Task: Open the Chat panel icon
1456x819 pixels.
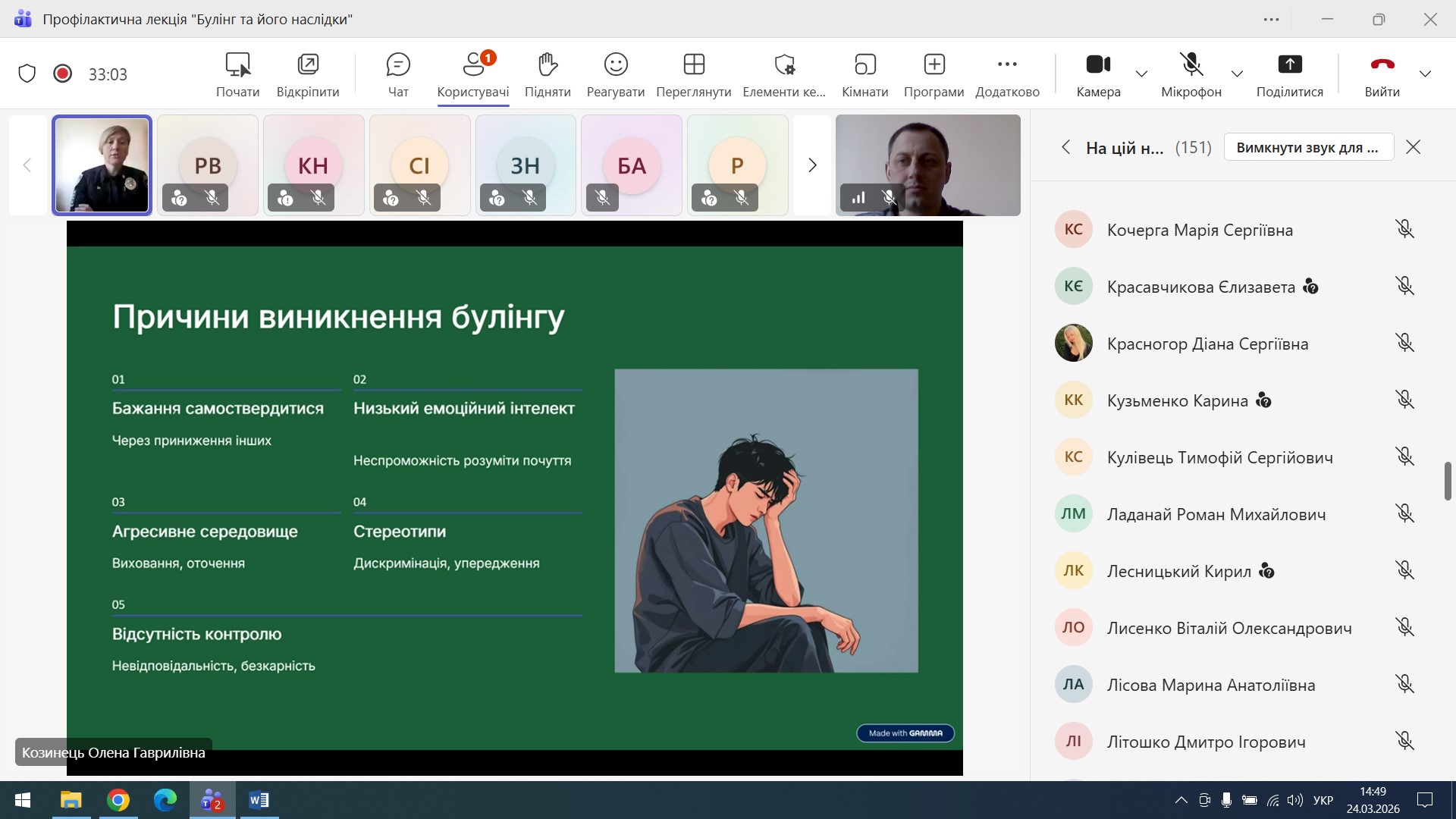Action: (x=398, y=65)
